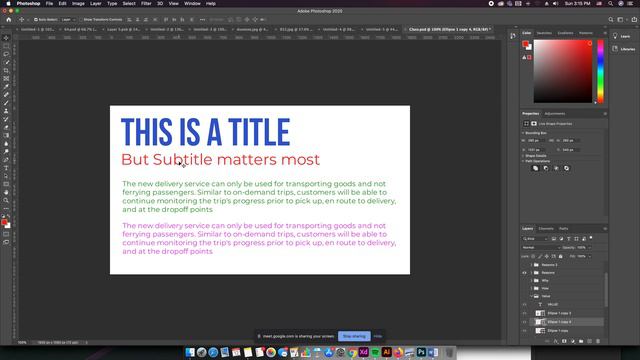The width and height of the screenshot is (640, 360).
Task: Select the Rectangular Marquee tool
Action: click(x=6, y=46)
